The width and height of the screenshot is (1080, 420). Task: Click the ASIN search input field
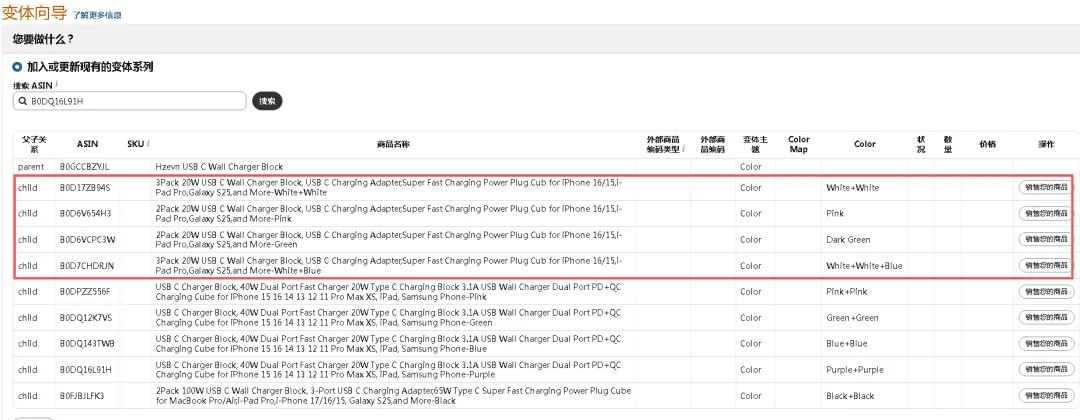point(129,101)
